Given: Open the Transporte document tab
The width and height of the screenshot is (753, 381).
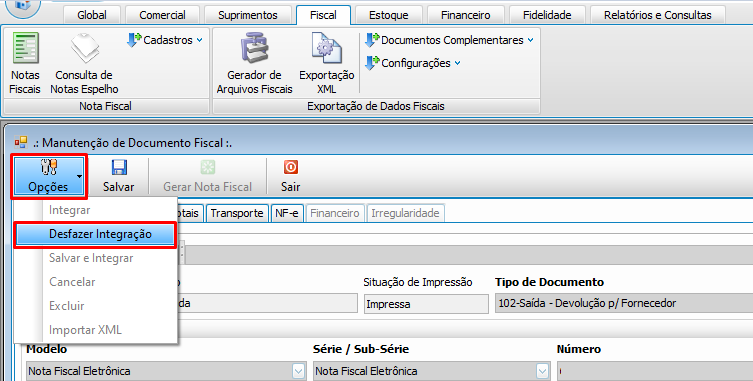Looking at the screenshot, I should pyautogui.click(x=237, y=213).
